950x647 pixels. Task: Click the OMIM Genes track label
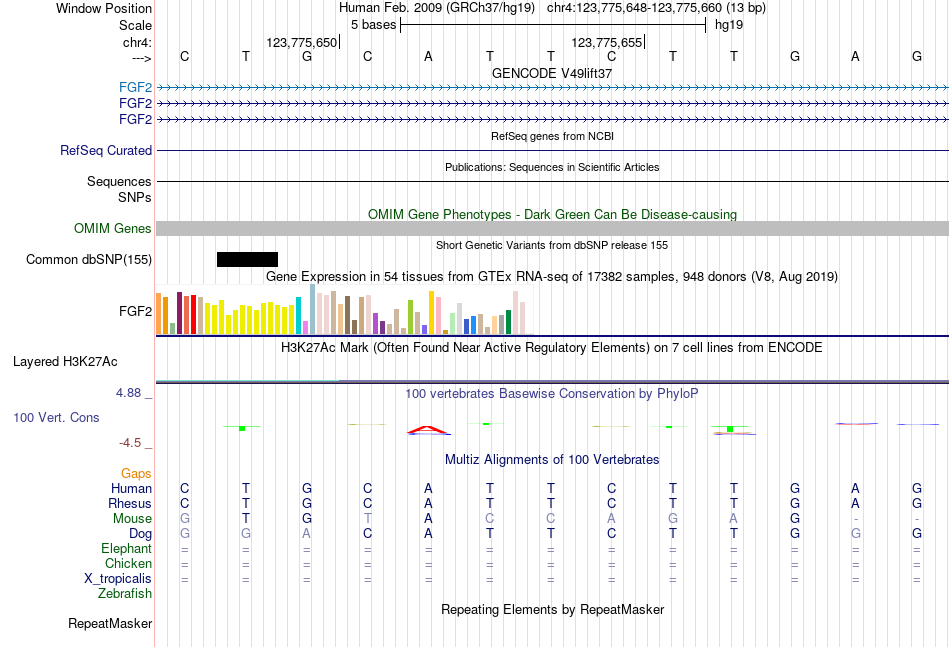[113, 228]
